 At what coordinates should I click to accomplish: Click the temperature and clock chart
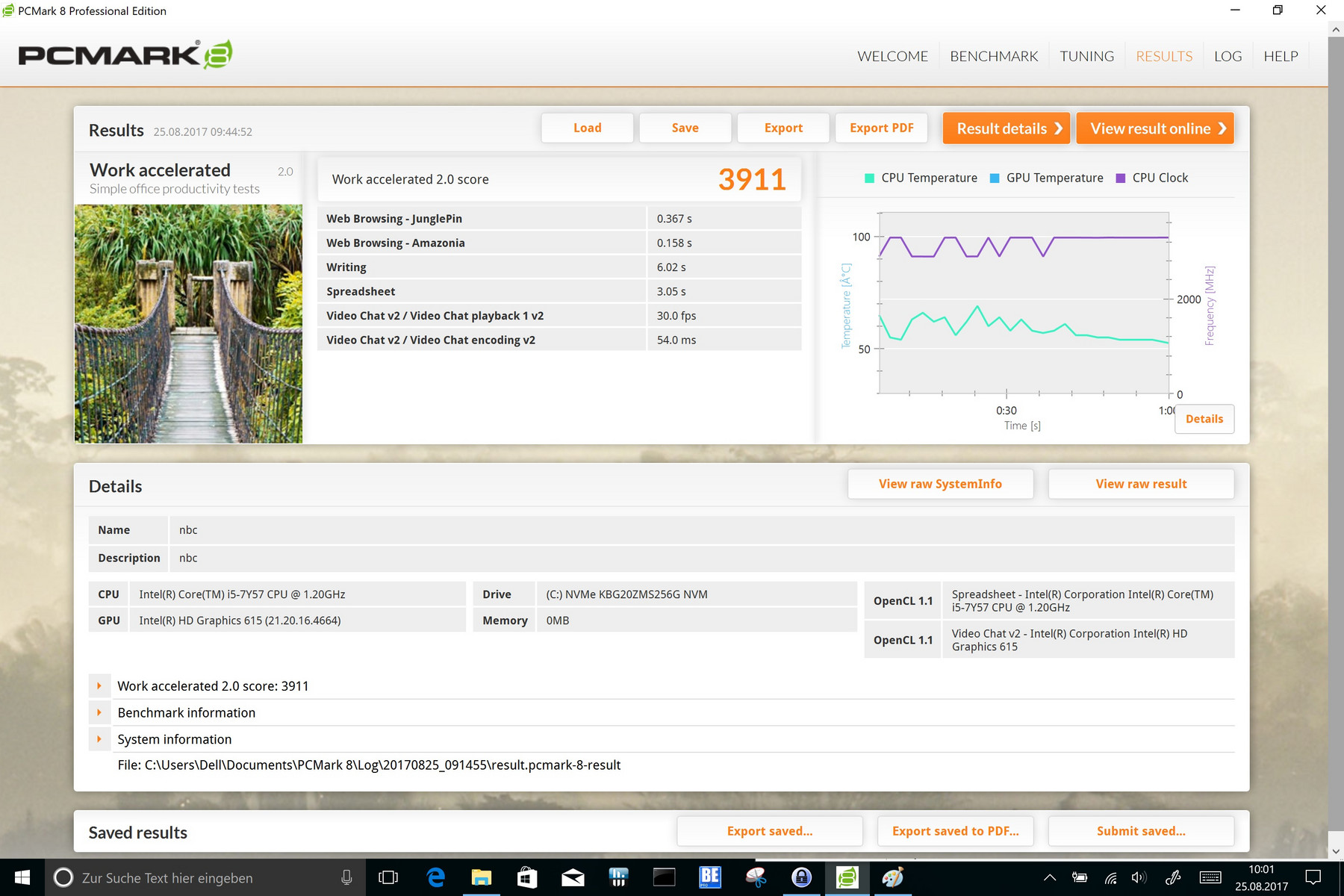tap(1024, 303)
